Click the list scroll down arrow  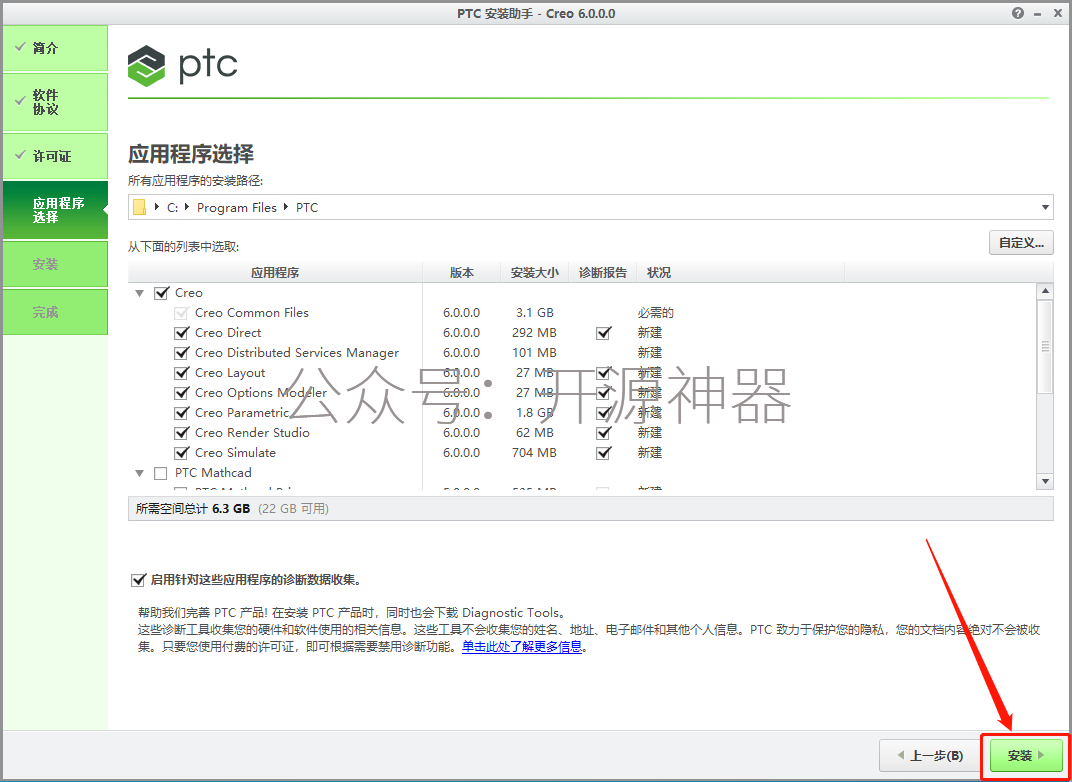point(1045,481)
